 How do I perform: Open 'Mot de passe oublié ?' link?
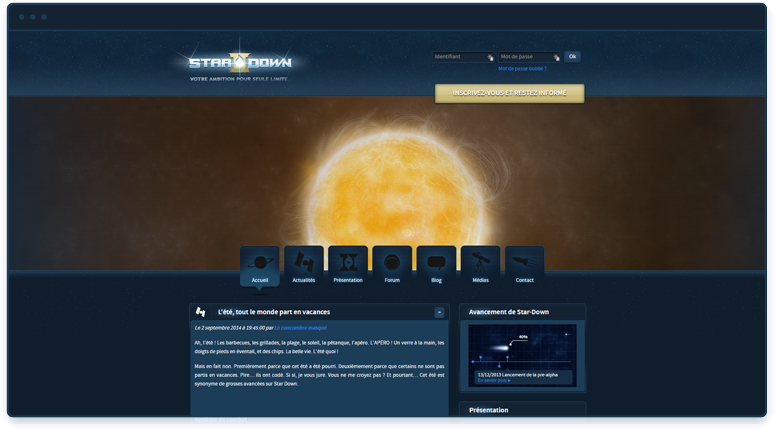(522, 69)
